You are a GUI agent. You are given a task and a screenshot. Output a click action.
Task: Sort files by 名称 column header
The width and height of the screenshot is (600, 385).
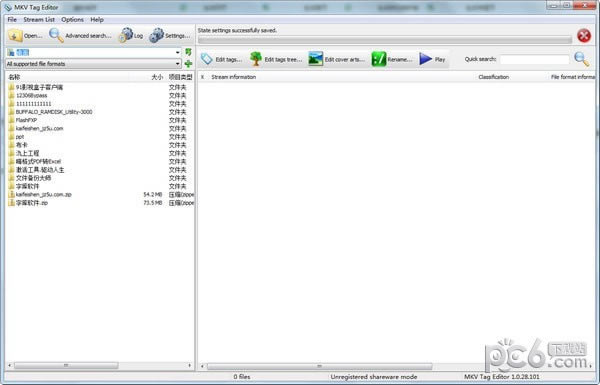14,77
